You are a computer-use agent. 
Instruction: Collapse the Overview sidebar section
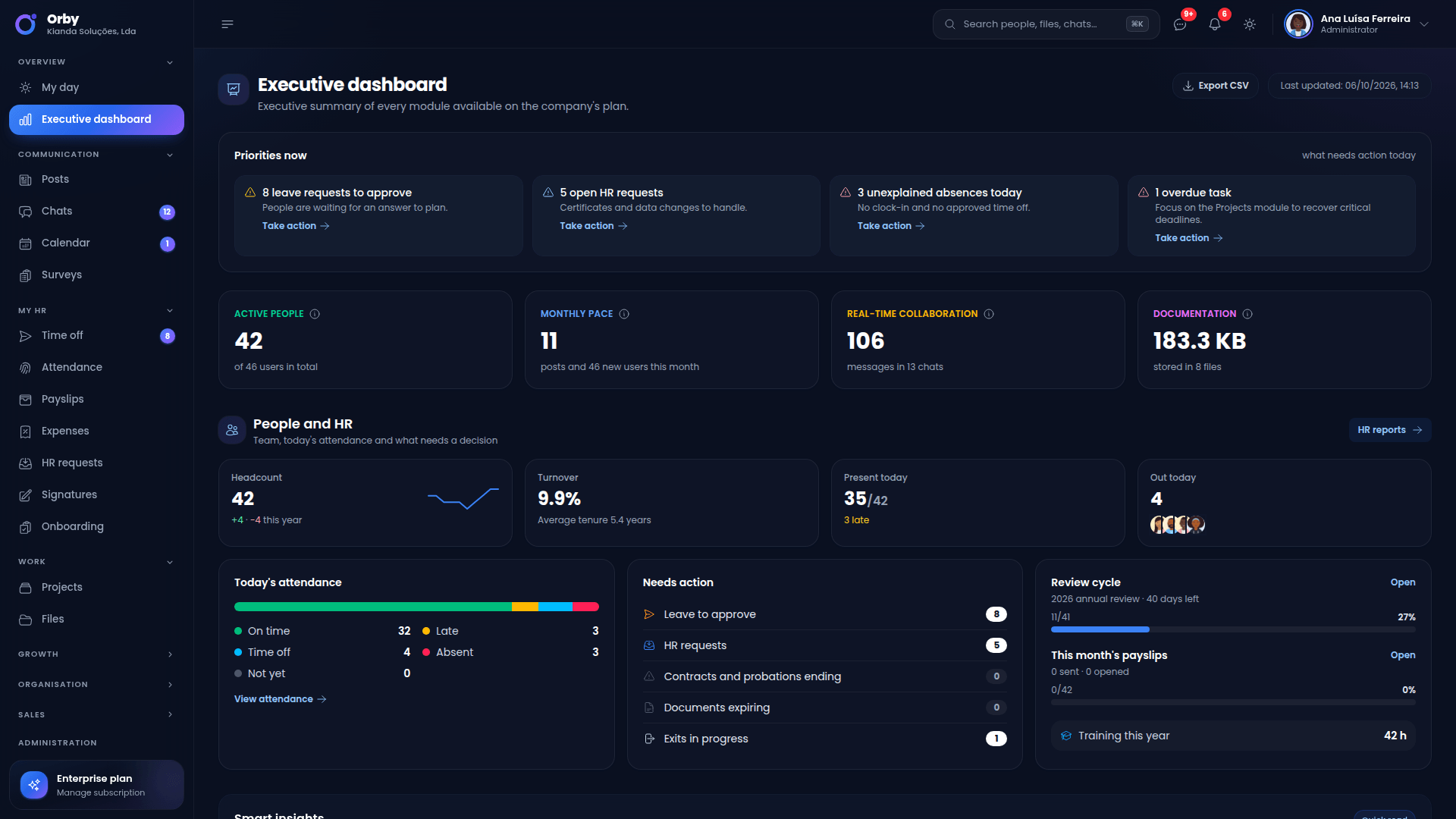click(170, 62)
